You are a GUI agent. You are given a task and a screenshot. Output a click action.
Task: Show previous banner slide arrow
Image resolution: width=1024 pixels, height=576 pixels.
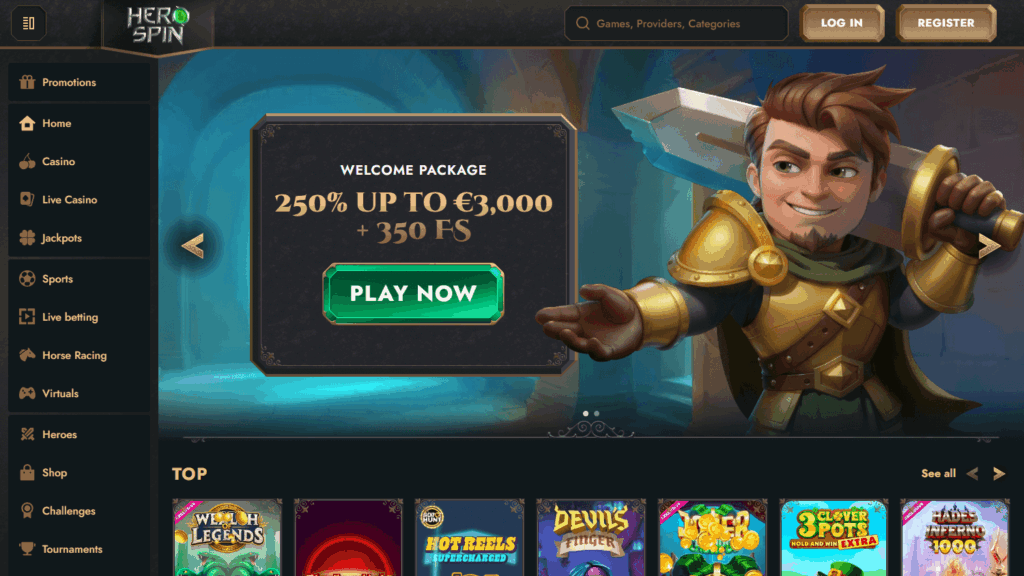click(x=193, y=246)
